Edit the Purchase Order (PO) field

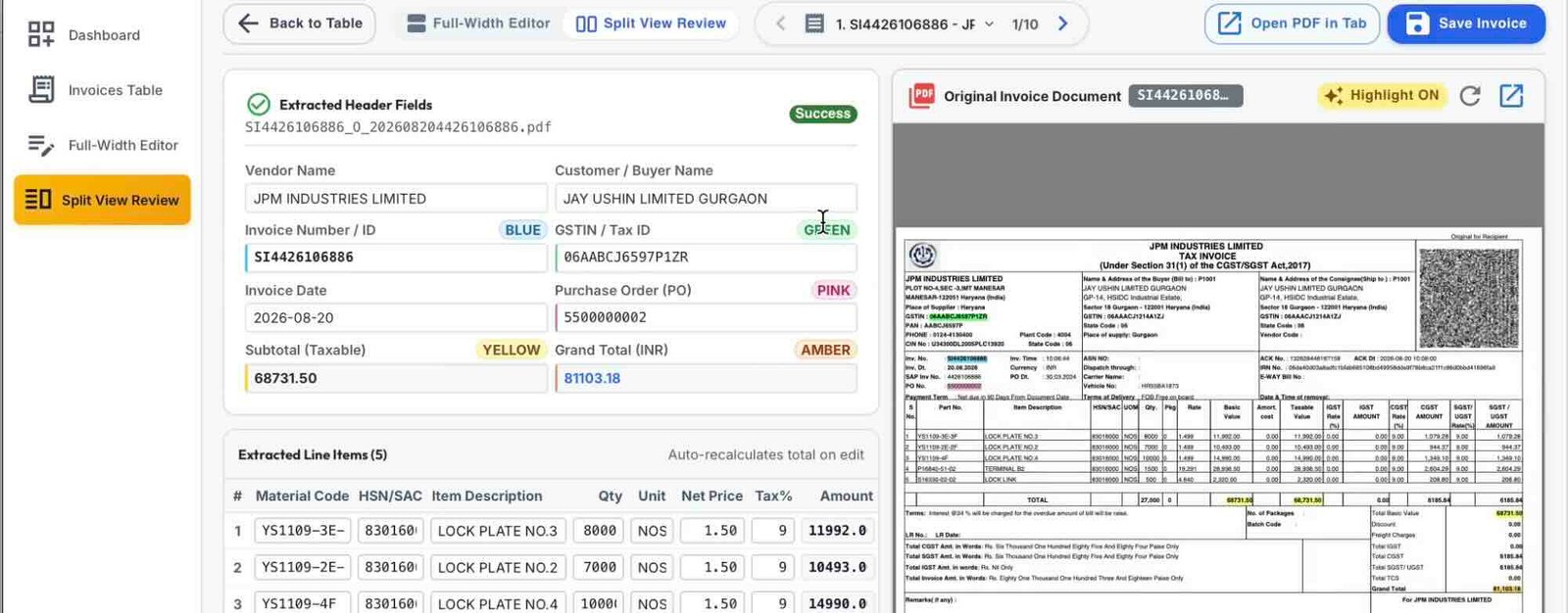tap(706, 317)
